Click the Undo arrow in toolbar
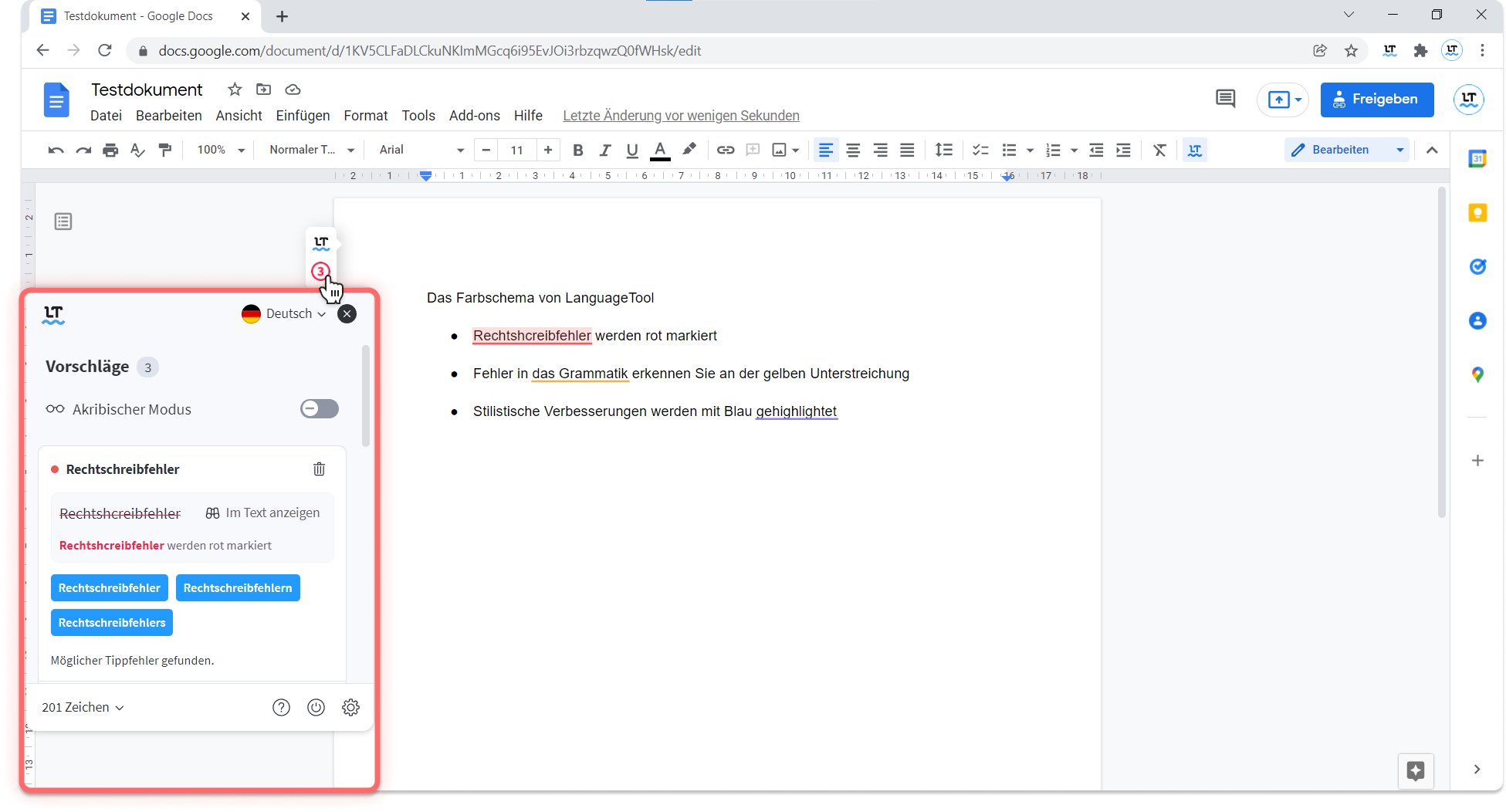This screenshot has width=1506, height=812. (x=56, y=150)
